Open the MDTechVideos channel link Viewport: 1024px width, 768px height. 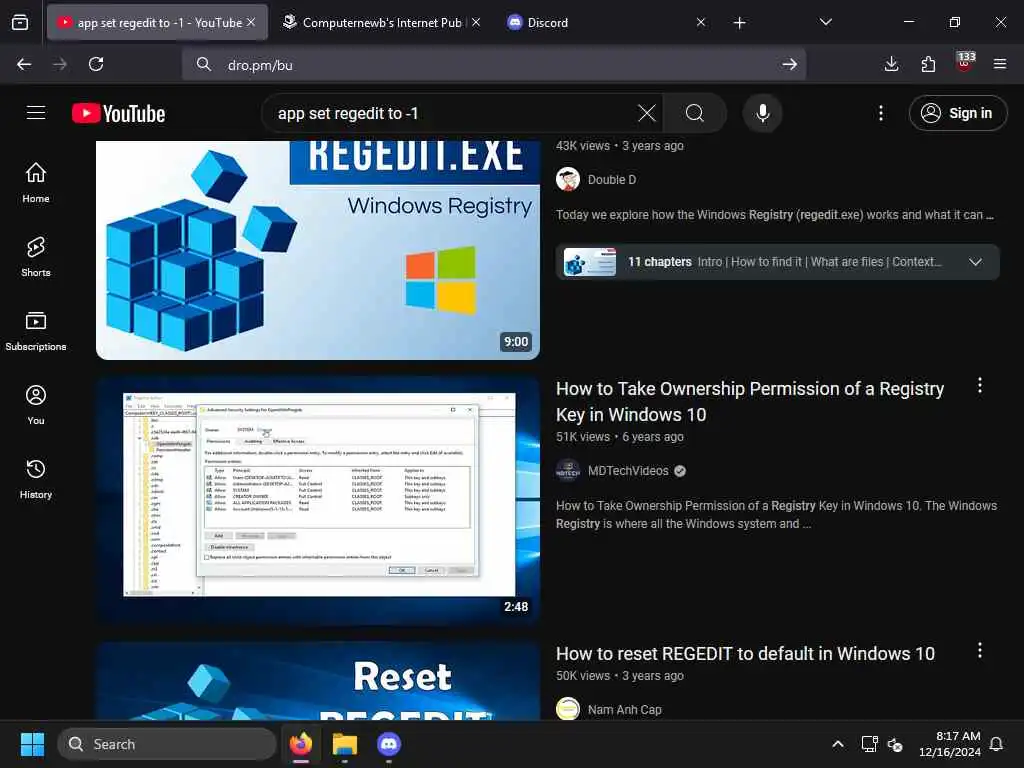coord(628,471)
